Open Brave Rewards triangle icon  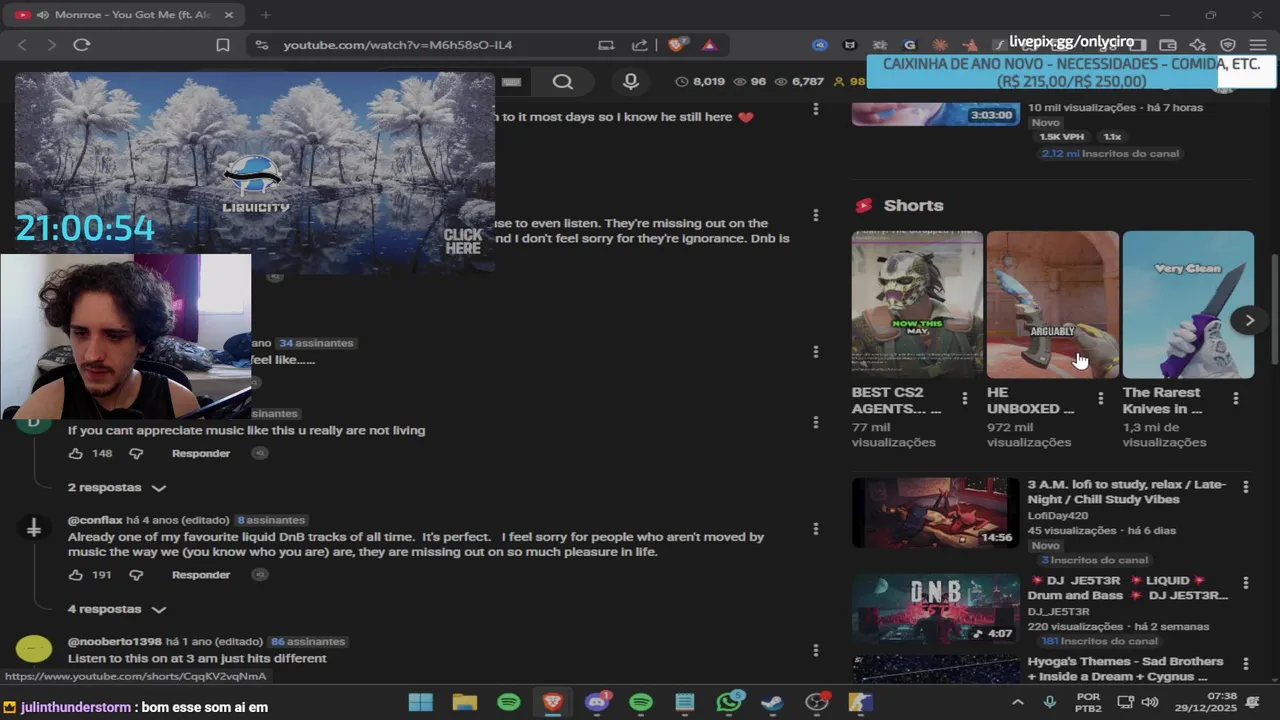[x=709, y=45]
